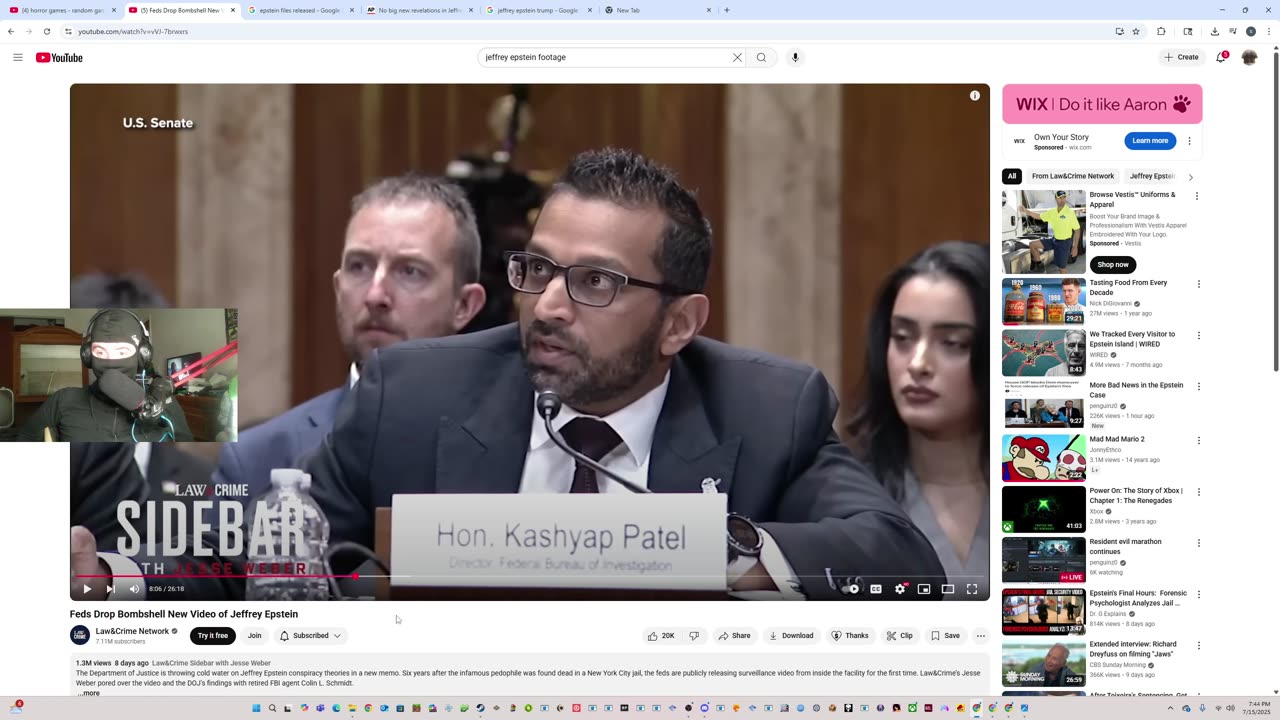1280x720 pixels.
Task: Click Shop now on the Vestis ad
Action: 1113,264
